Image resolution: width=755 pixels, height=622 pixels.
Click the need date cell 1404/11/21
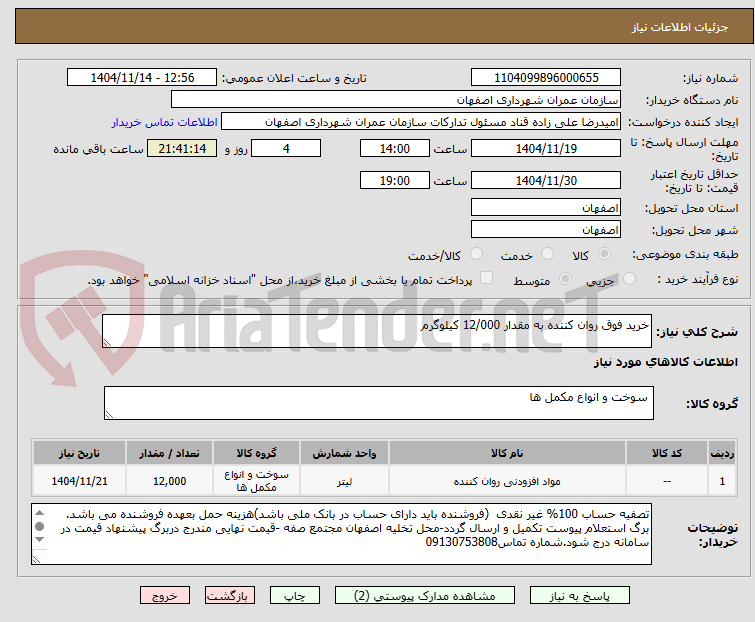[x=79, y=481]
